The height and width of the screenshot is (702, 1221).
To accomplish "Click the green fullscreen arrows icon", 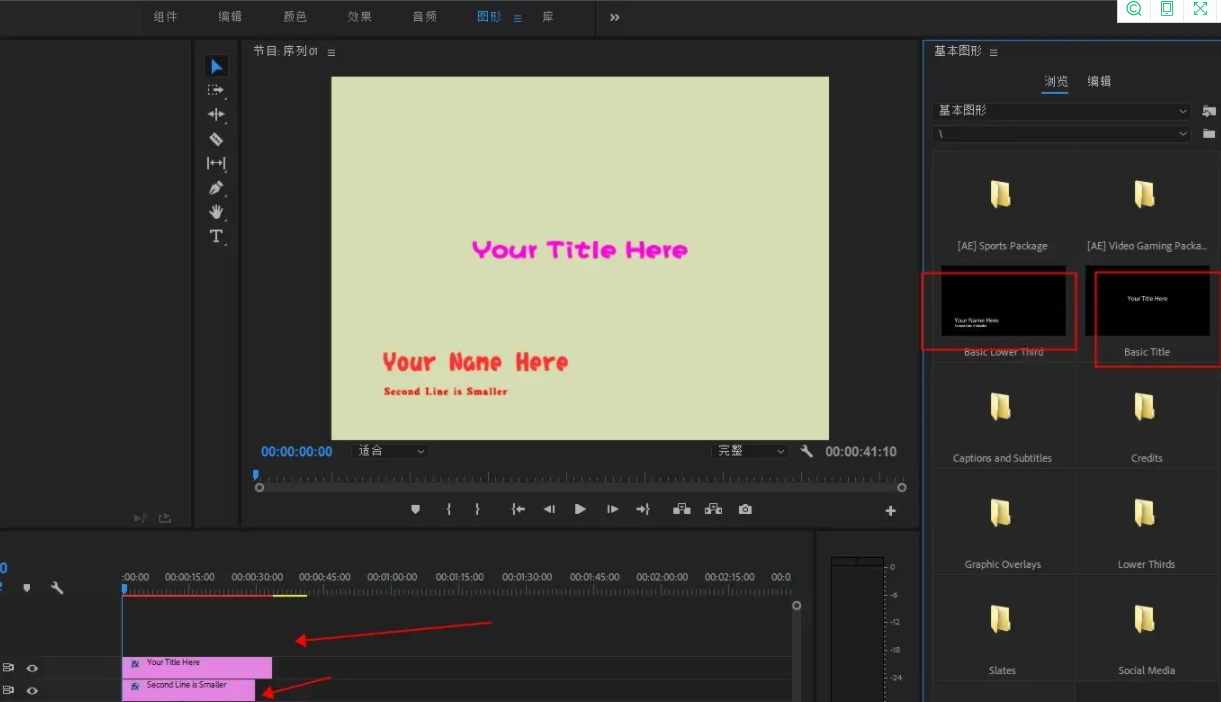I will (1200, 9).
